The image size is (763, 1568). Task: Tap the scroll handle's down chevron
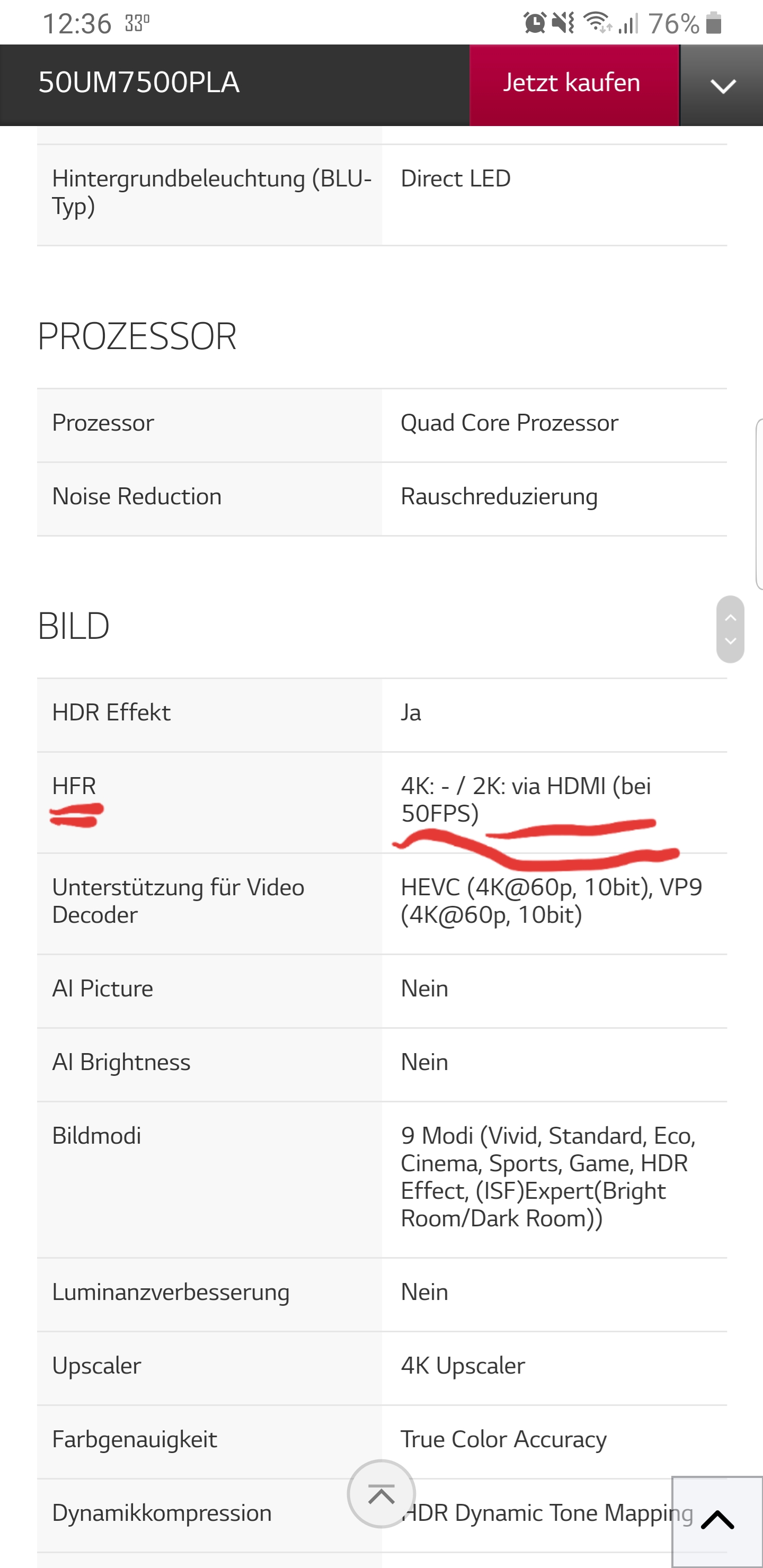tap(731, 641)
